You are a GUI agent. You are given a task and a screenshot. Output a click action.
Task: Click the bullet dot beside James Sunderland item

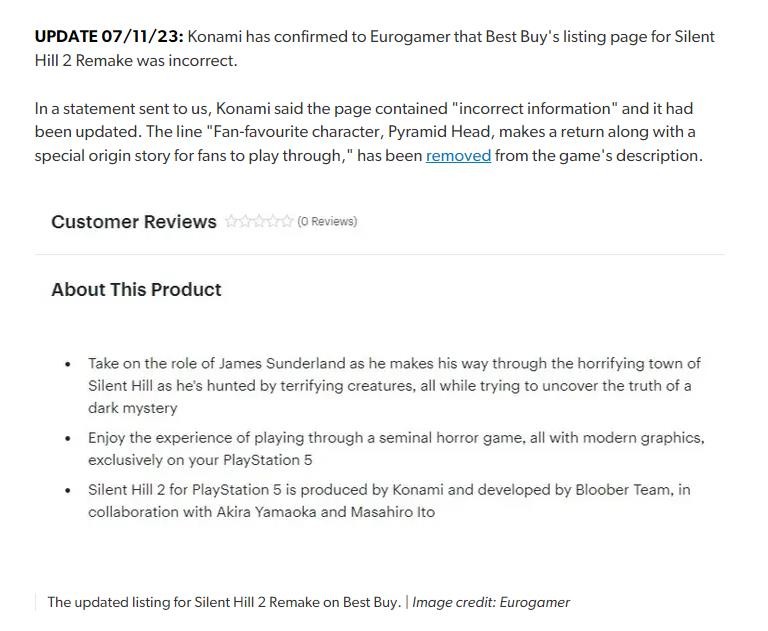(x=68, y=365)
